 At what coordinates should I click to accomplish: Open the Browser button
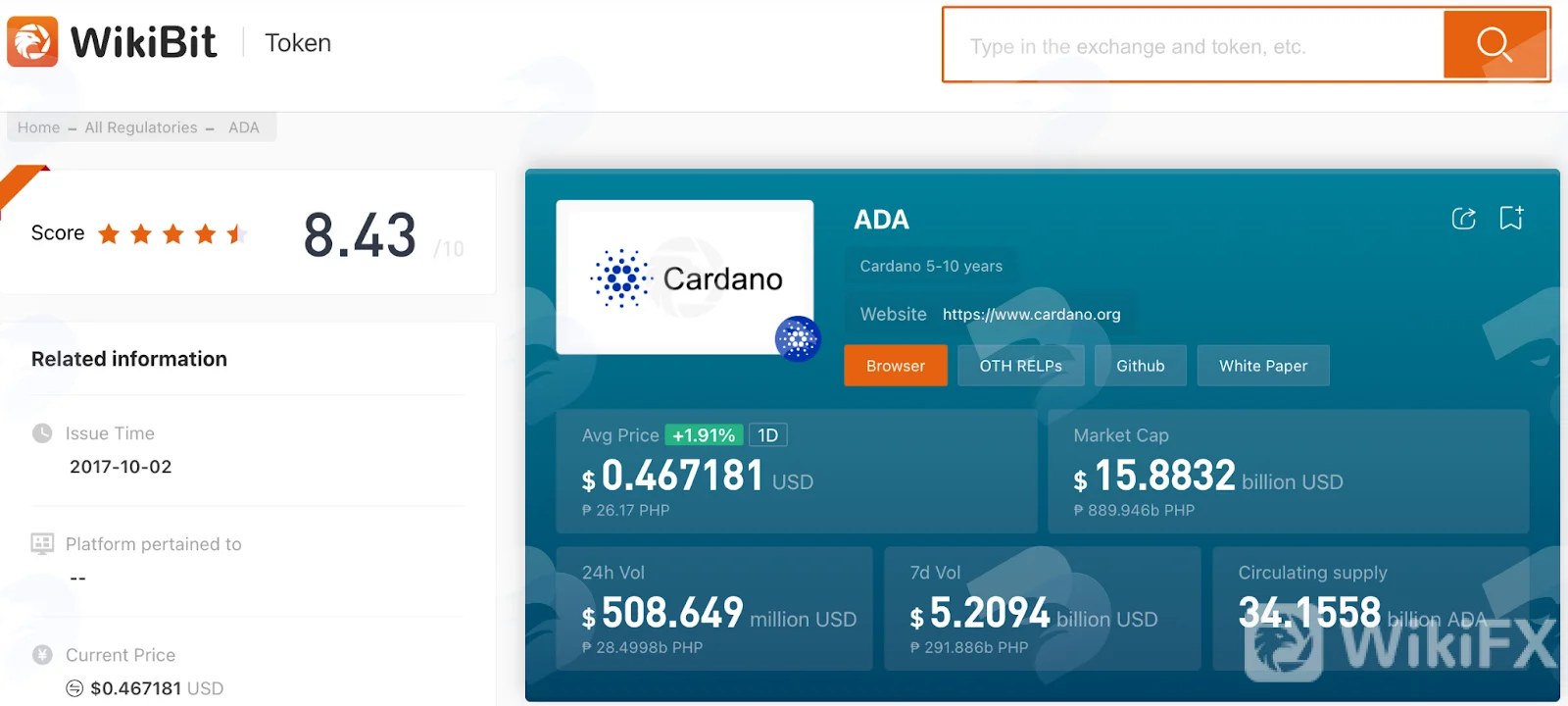(x=896, y=366)
